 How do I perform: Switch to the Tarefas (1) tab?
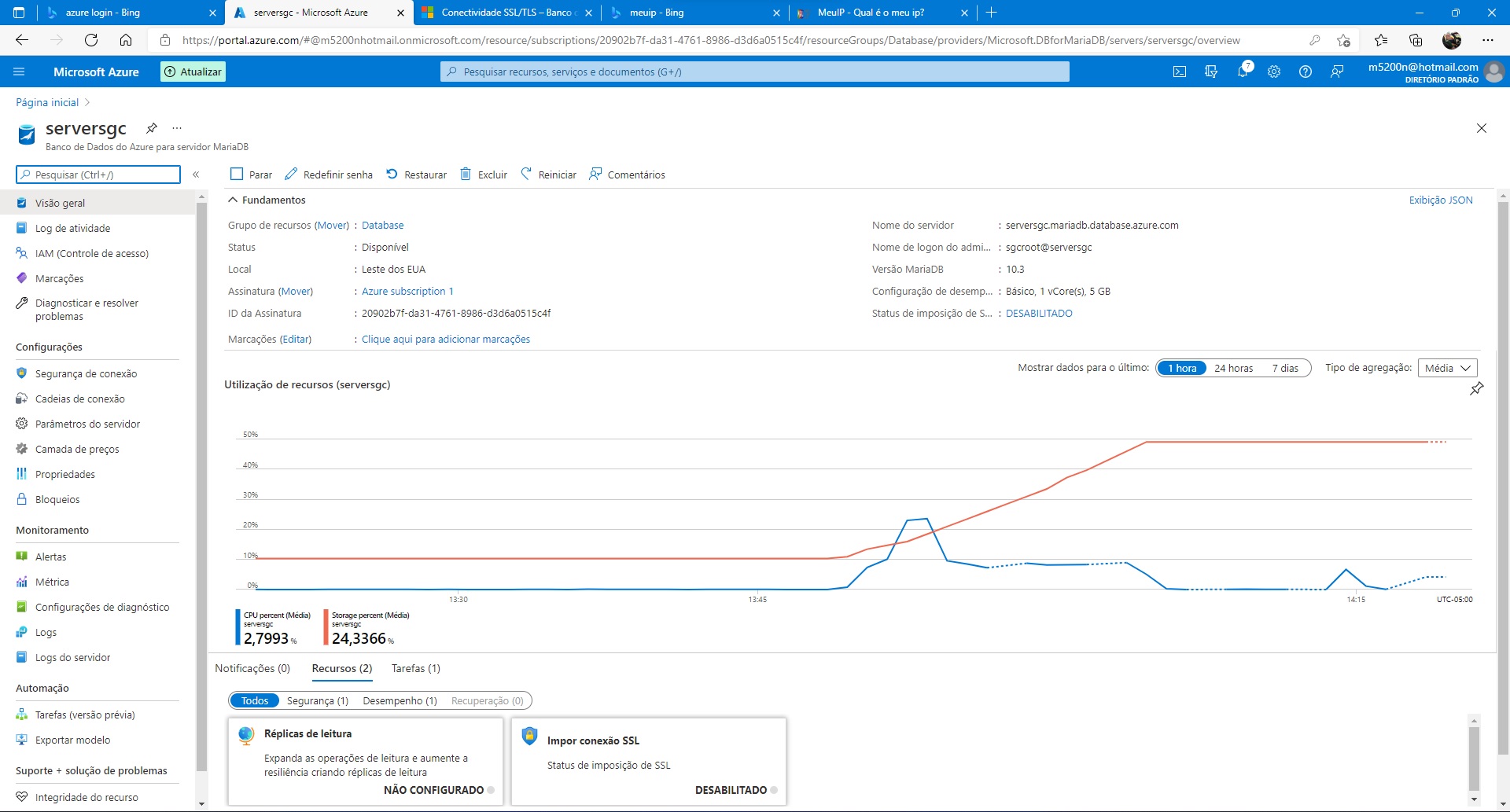[415, 668]
